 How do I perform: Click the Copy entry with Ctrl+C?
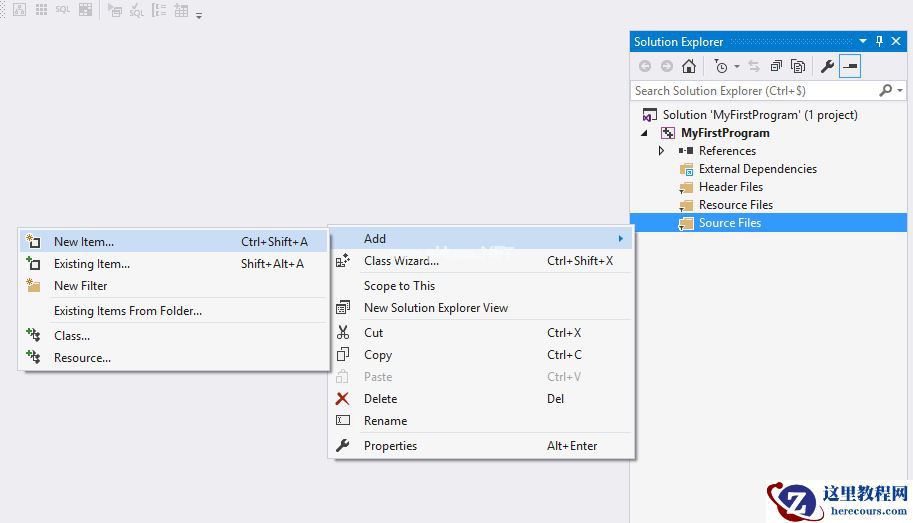[x=481, y=355]
